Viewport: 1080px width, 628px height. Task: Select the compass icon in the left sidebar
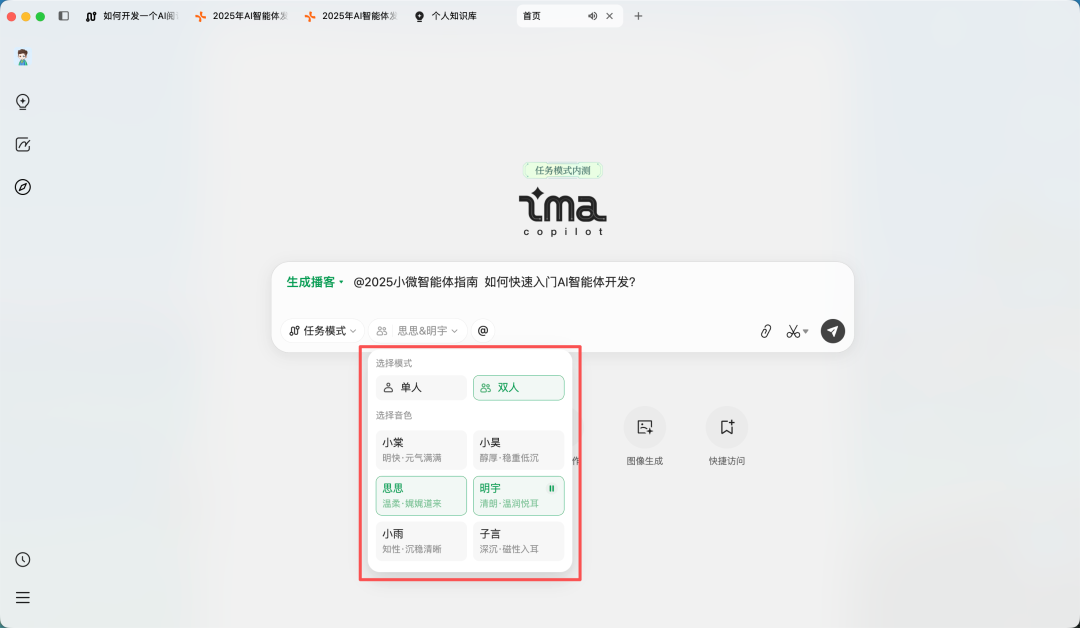pos(22,187)
